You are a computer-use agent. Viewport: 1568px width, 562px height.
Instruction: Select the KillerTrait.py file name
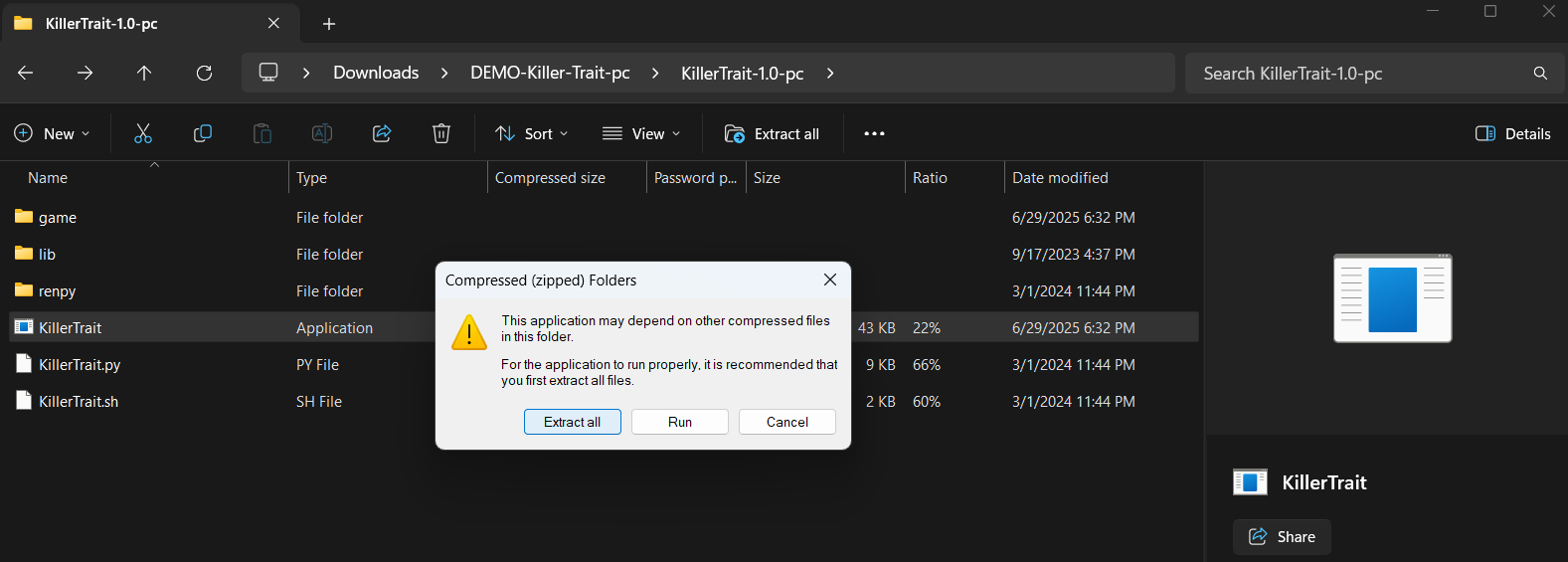pos(80,364)
